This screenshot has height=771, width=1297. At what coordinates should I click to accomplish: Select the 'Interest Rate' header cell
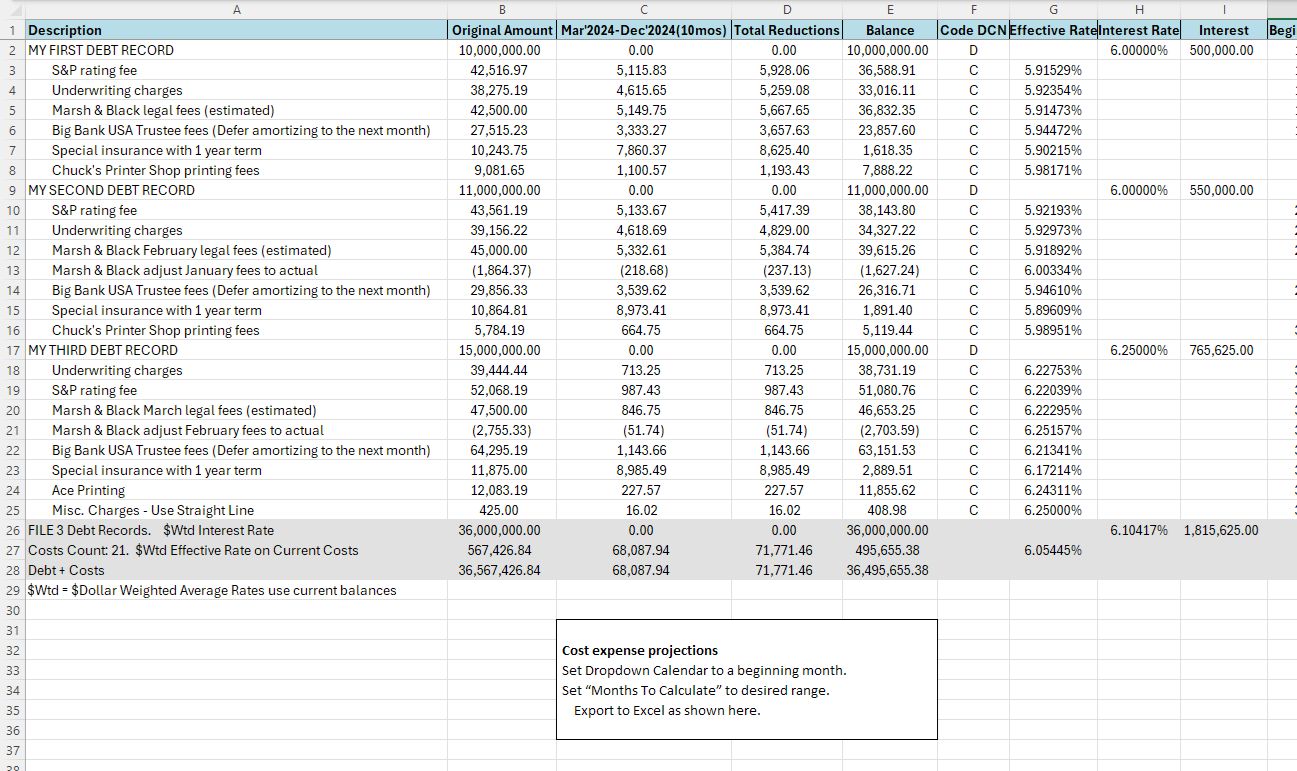pyautogui.click(x=1139, y=30)
